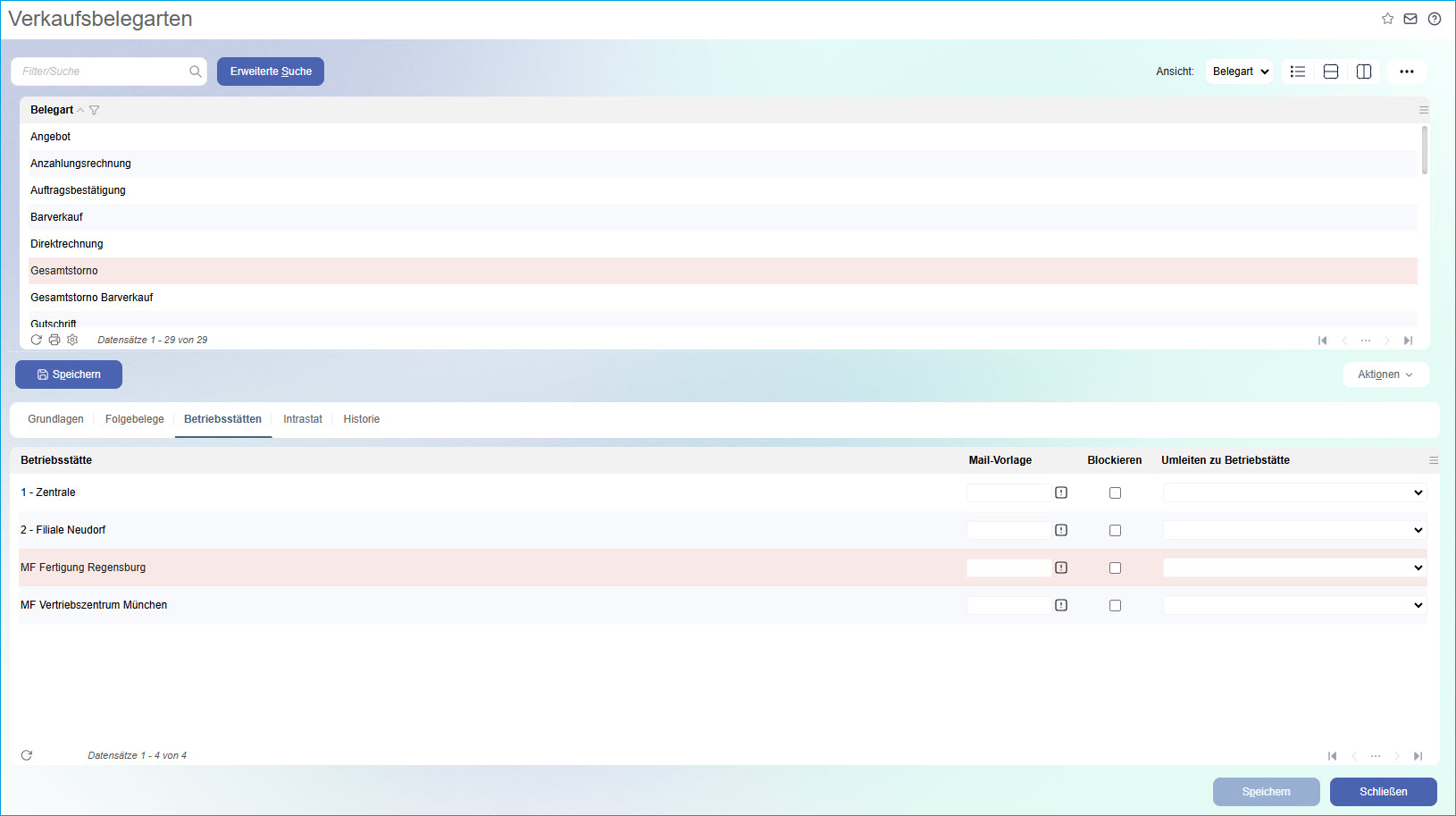This screenshot has height=816, width=1456.
Task: Switch to the Grundlagen tab
Action: coord(55,419)
